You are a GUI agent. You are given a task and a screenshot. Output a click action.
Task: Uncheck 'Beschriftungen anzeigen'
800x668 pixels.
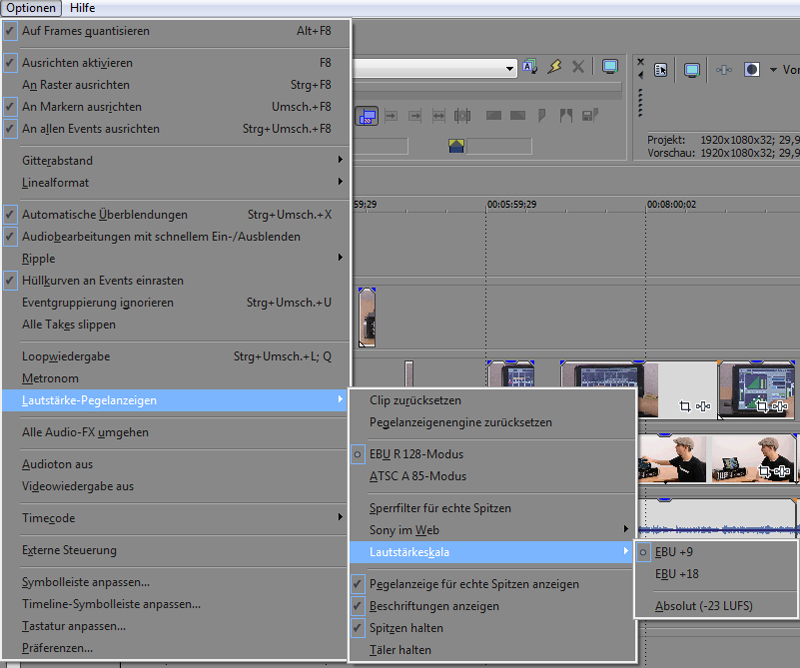[433, 606]
